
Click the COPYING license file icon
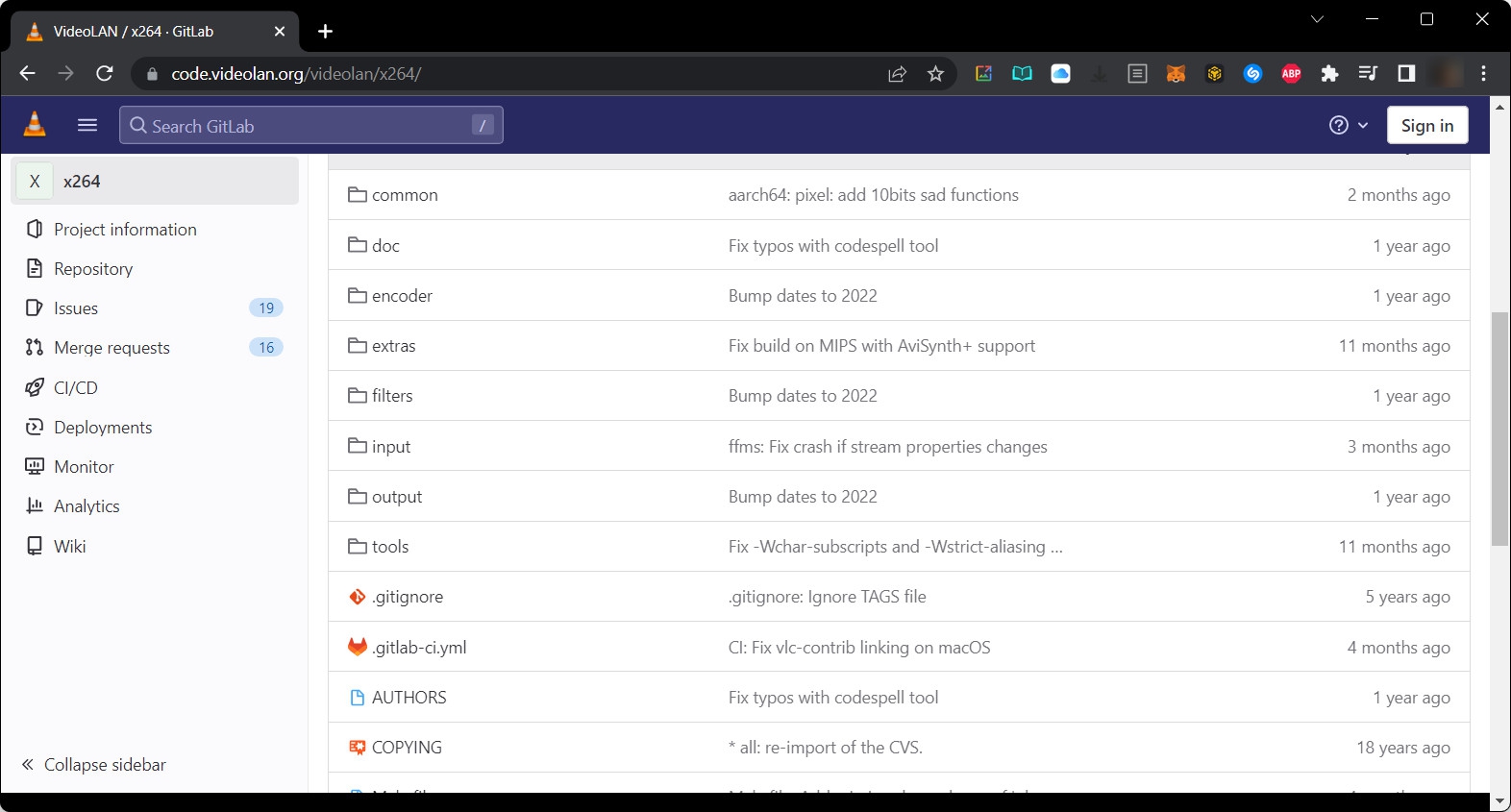coord(358,748)
